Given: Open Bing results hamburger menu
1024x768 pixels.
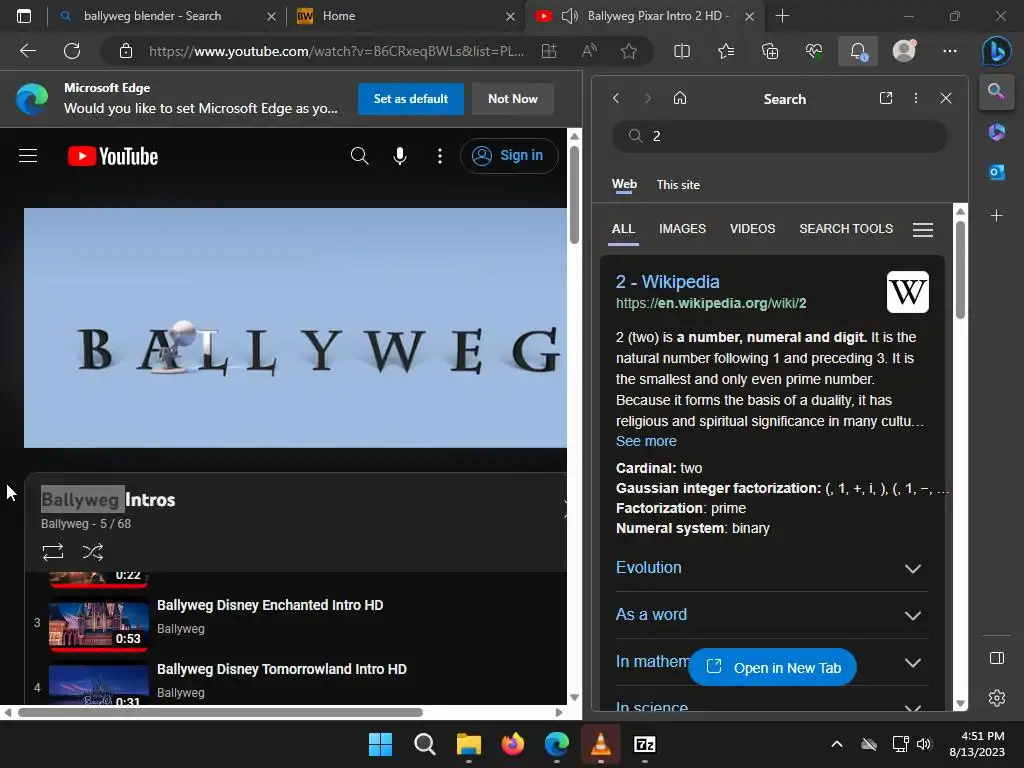Looking at the screenshot, I should [x=923, y=229].
